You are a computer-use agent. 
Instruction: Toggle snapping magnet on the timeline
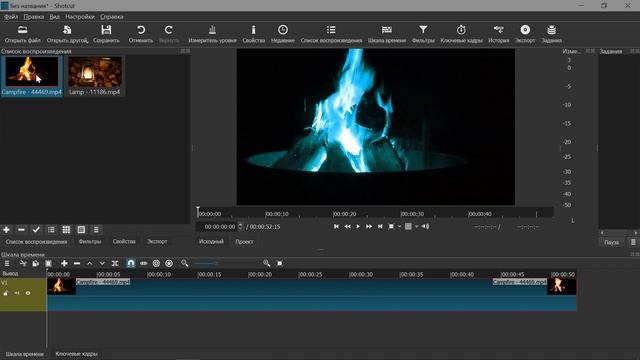[x=131, y=264]
